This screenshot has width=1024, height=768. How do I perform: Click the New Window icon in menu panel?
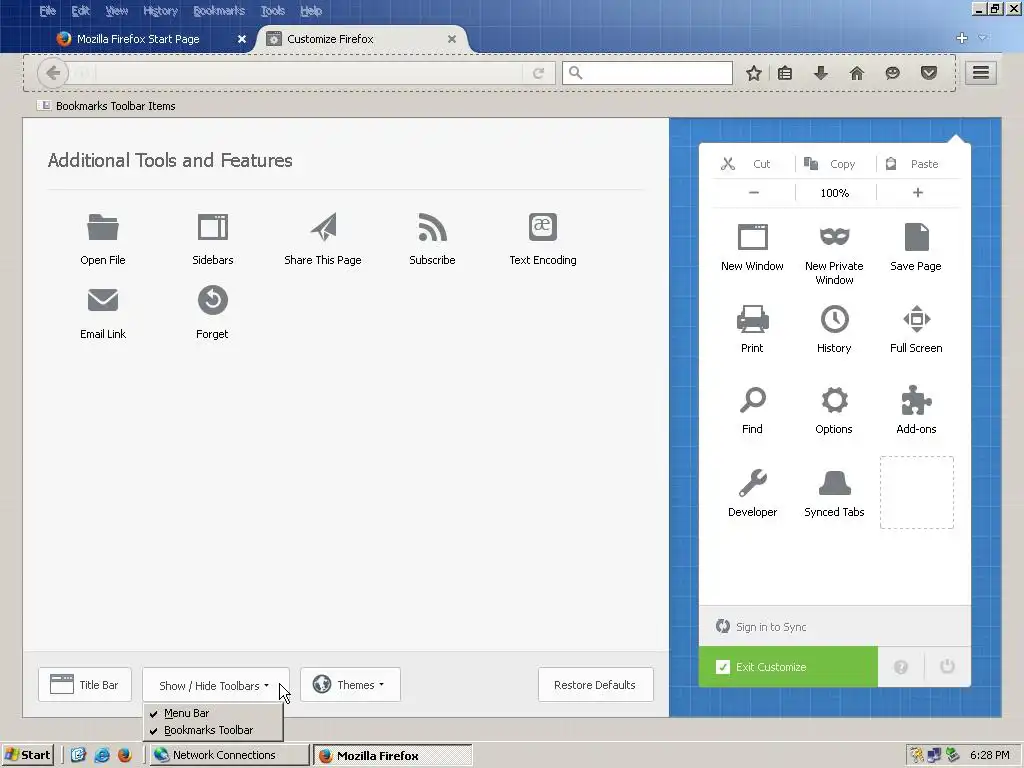752,237
